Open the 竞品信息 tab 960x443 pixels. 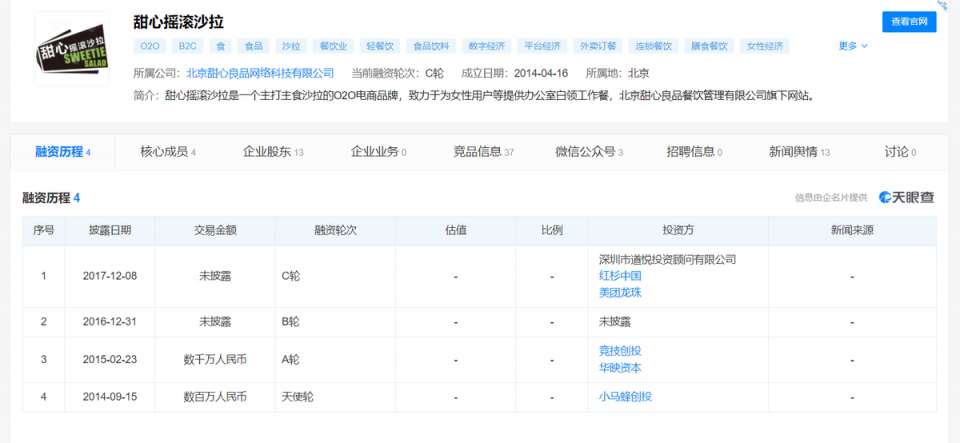483,152
